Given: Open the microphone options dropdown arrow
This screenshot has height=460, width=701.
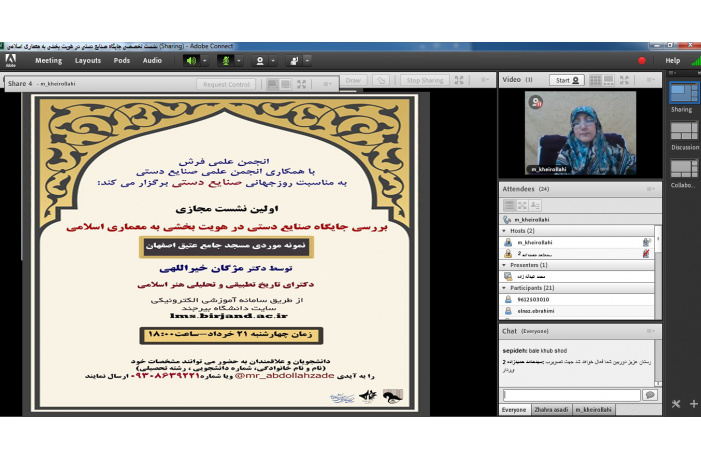Looking at the screenshot, I should (239, 61).
